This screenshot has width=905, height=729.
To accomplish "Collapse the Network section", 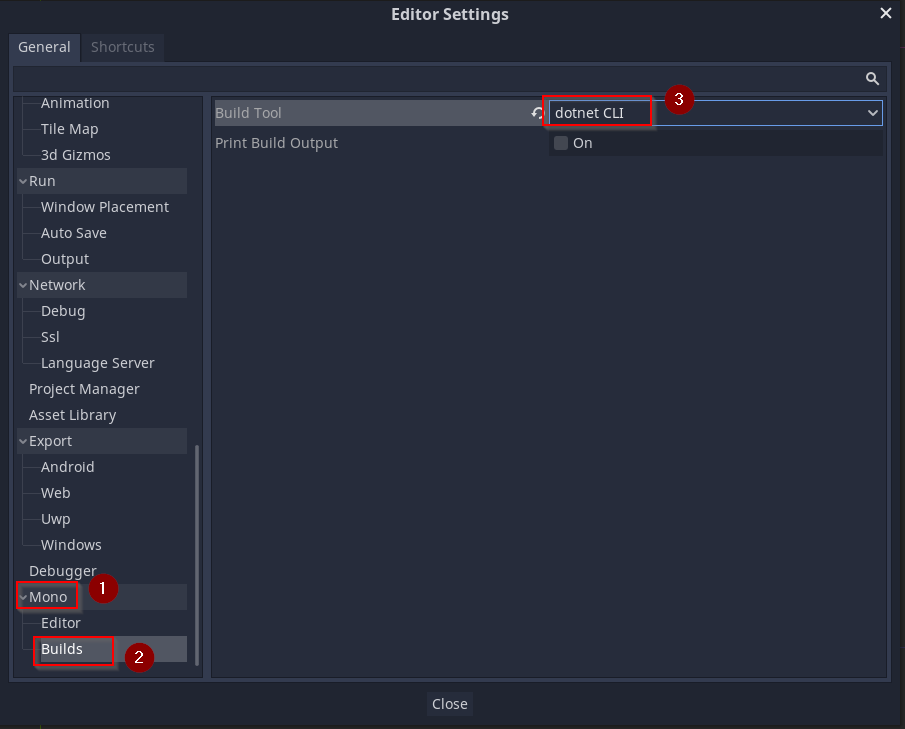I will [22, 284].
